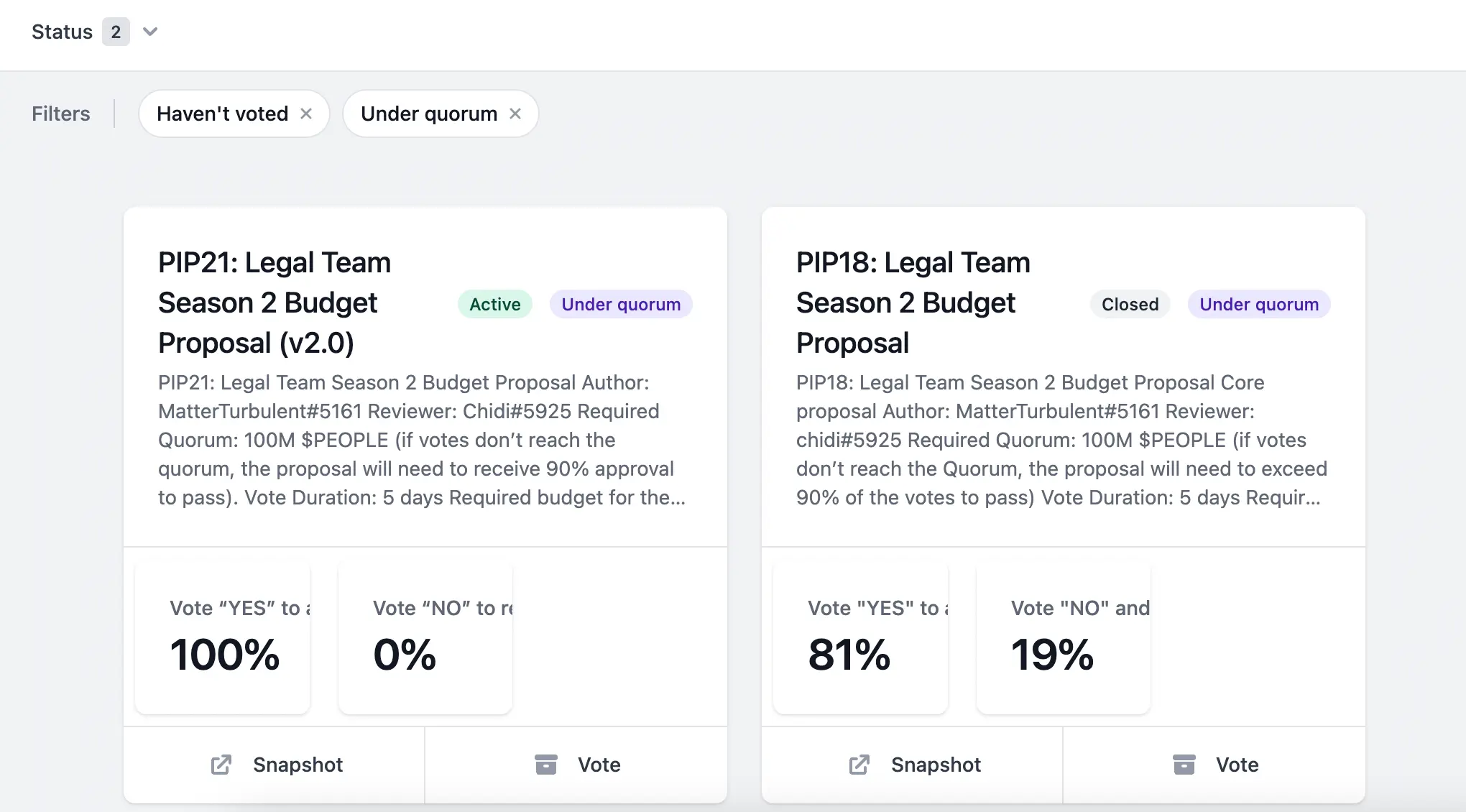Click the archive box icon on PIP18 Vote
Screen dimensions: 1466x812
click(1184, 765)
